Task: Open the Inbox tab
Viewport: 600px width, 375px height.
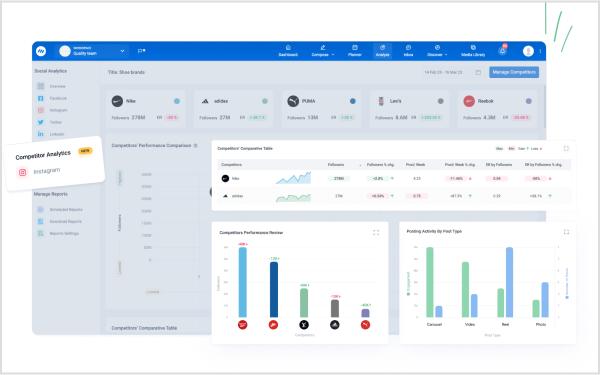Action: coord(408,51)
